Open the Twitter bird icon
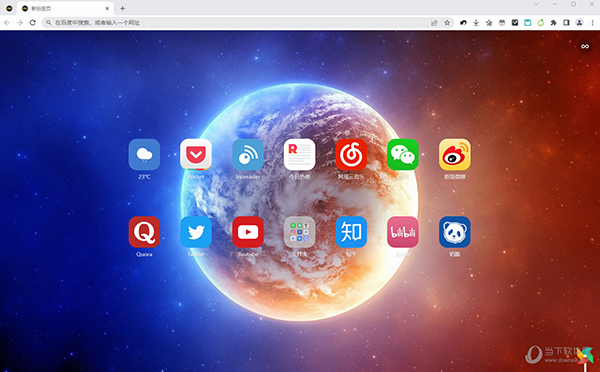This screenshot has height=372, width=600. (196, 232)
